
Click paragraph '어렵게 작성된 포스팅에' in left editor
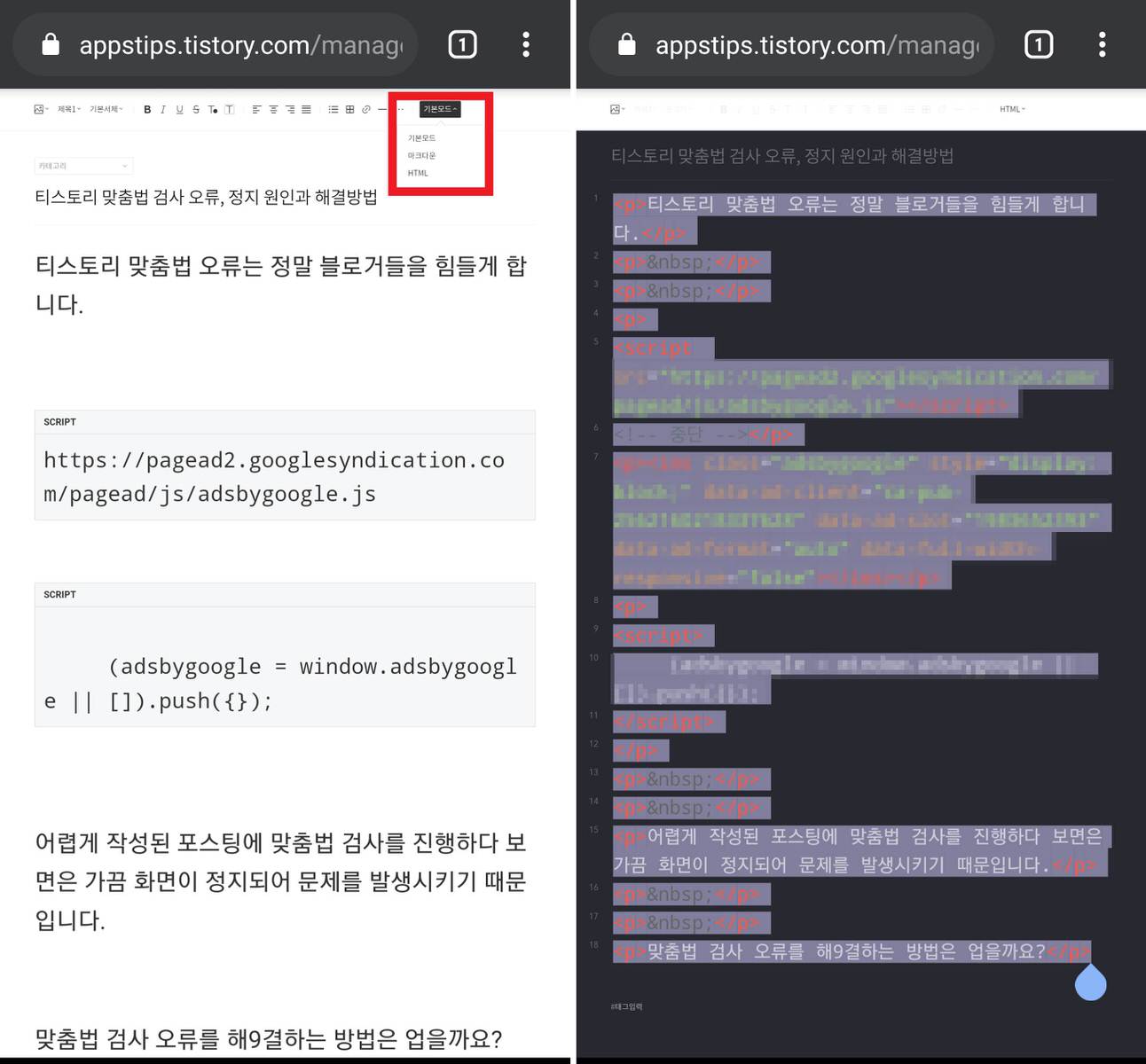pyautogui.click(x=281, y=881)
